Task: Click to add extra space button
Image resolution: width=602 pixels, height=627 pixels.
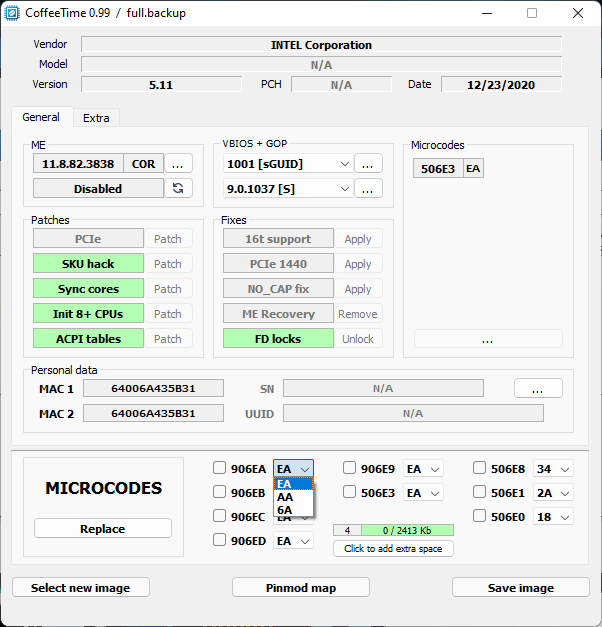Action: [393, 549]
